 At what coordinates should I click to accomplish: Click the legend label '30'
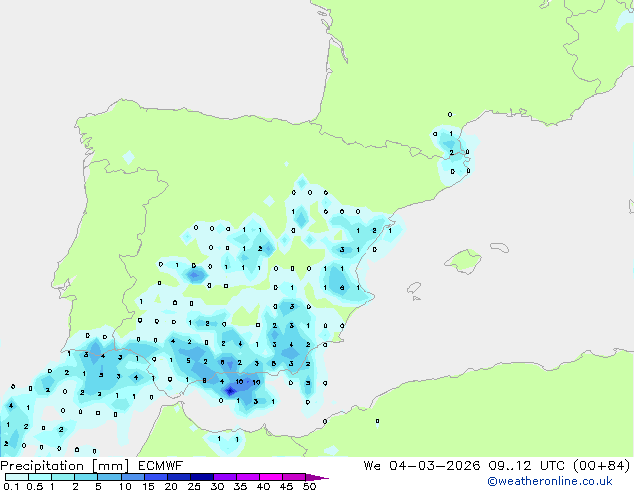pos(217,486)
